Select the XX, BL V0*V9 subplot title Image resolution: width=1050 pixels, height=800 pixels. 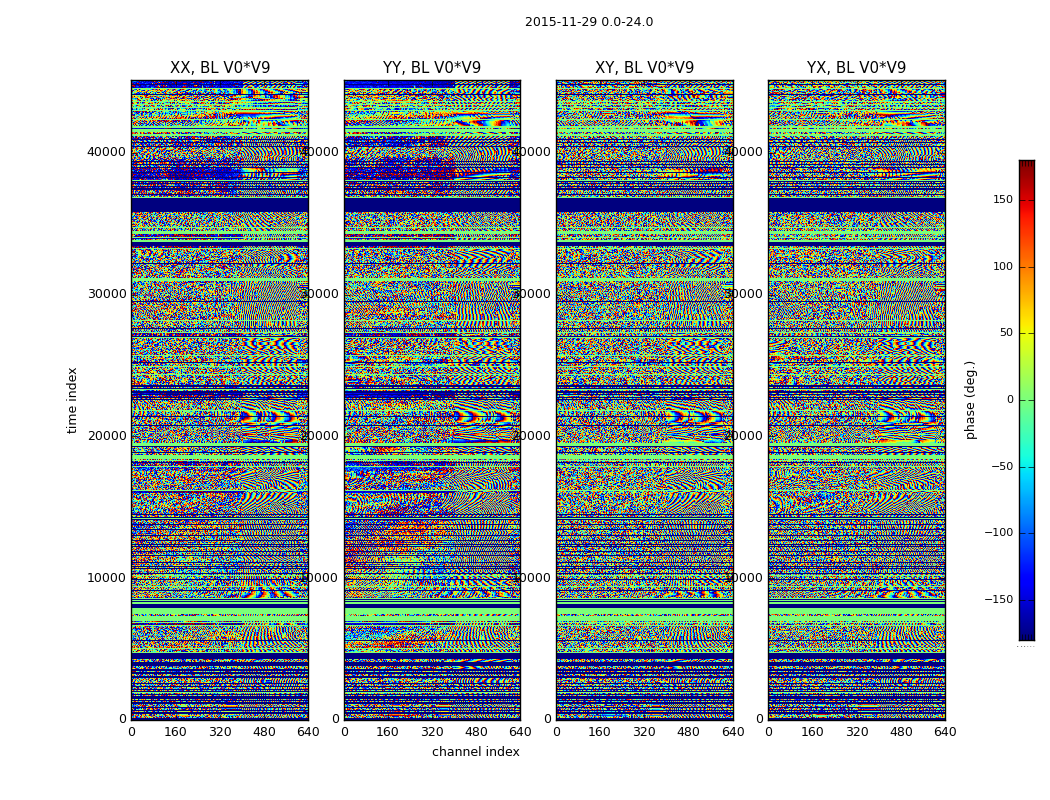point(220,68)
